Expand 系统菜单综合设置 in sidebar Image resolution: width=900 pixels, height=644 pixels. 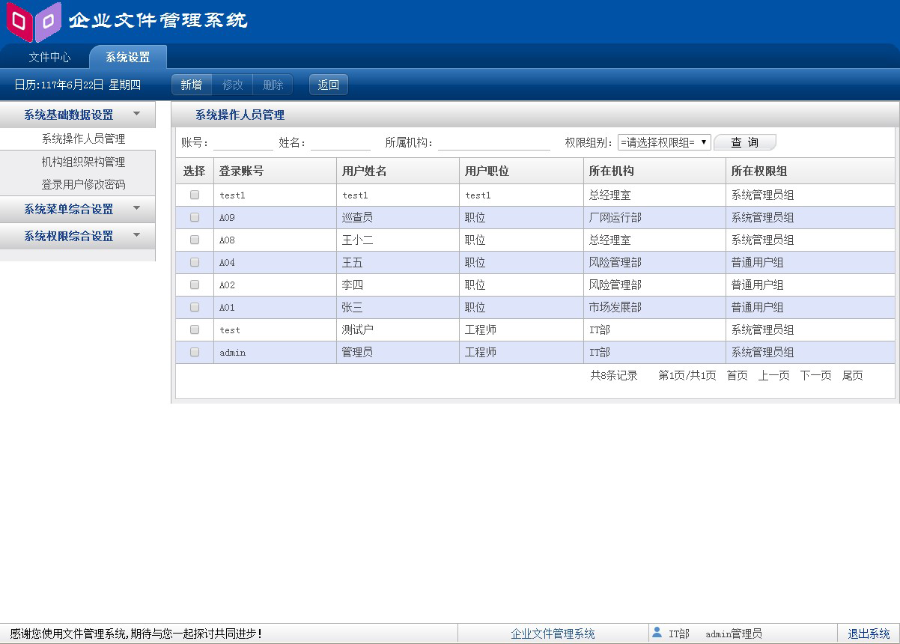point(70,209)
